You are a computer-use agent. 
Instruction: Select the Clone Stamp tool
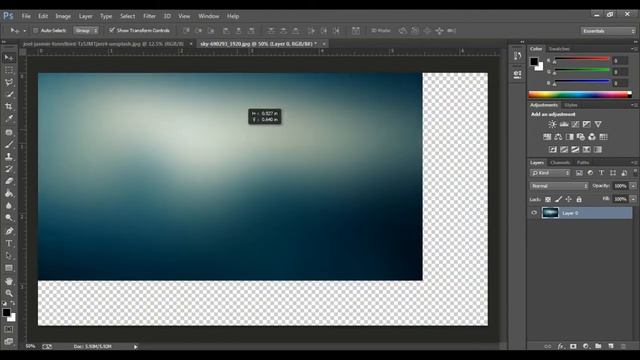[9, 157]
